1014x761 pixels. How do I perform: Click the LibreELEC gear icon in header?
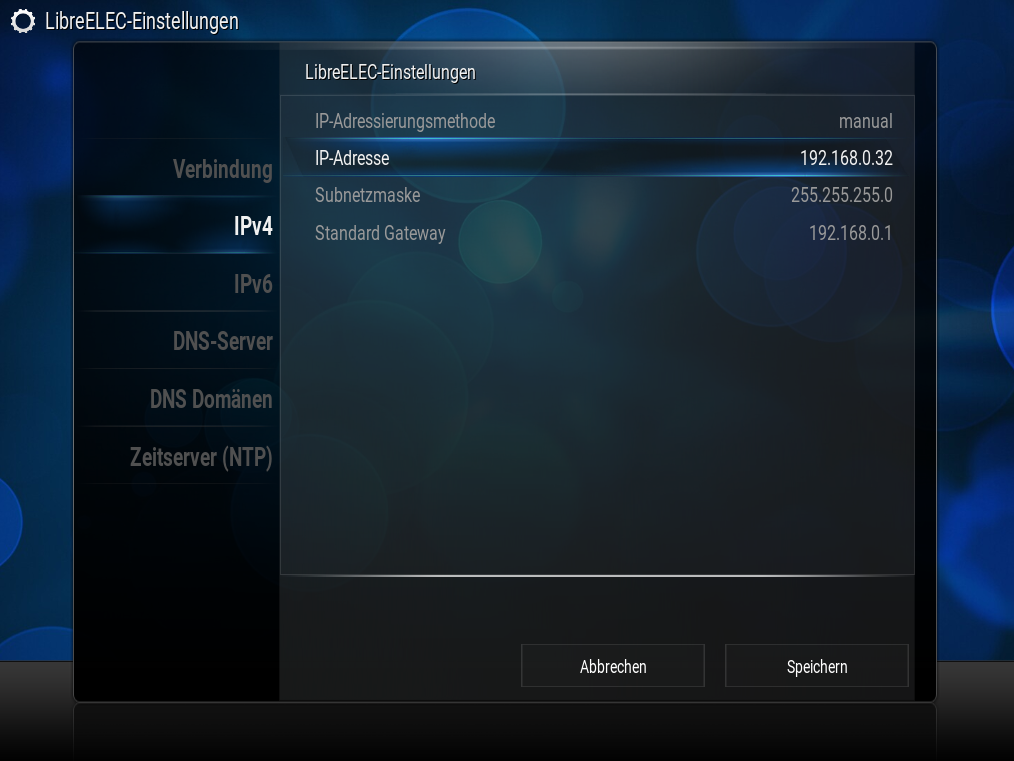[23, 21]
